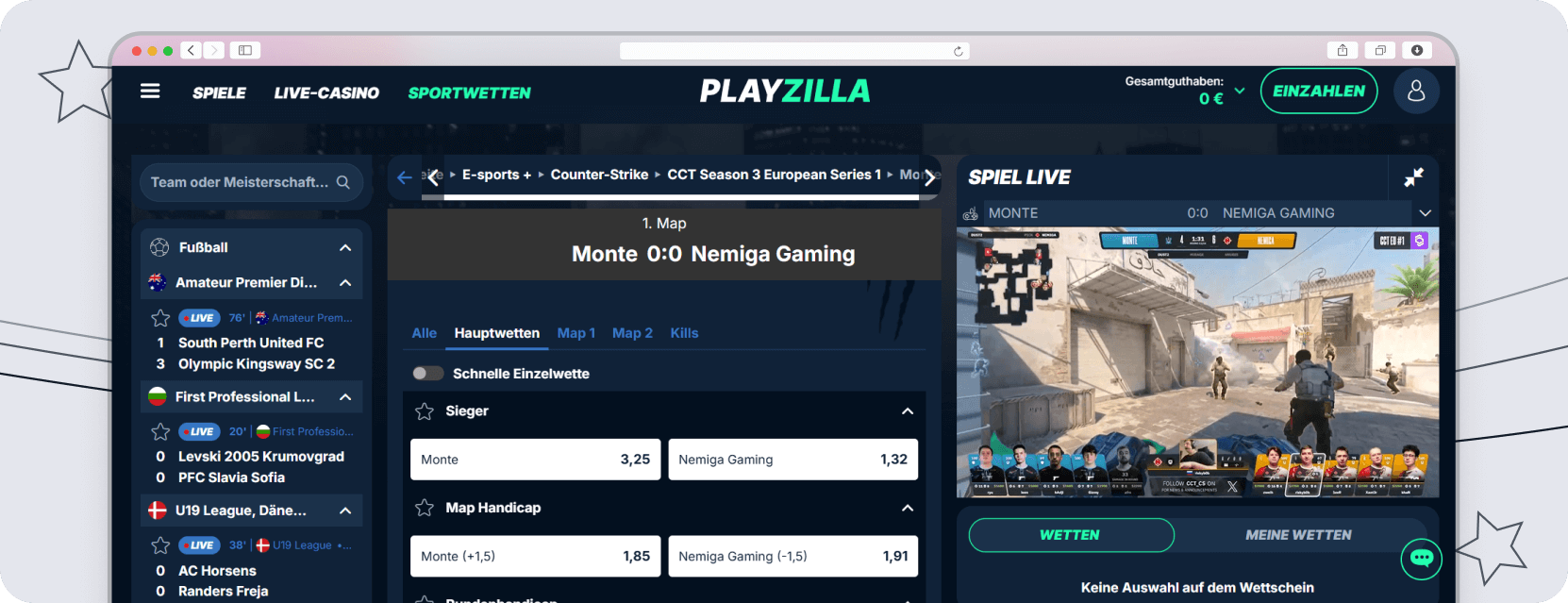The height and width of the screenshot is (603, 1568).
Task: Click the Team oder Meisterschaft search field
Action: [250, 182]
